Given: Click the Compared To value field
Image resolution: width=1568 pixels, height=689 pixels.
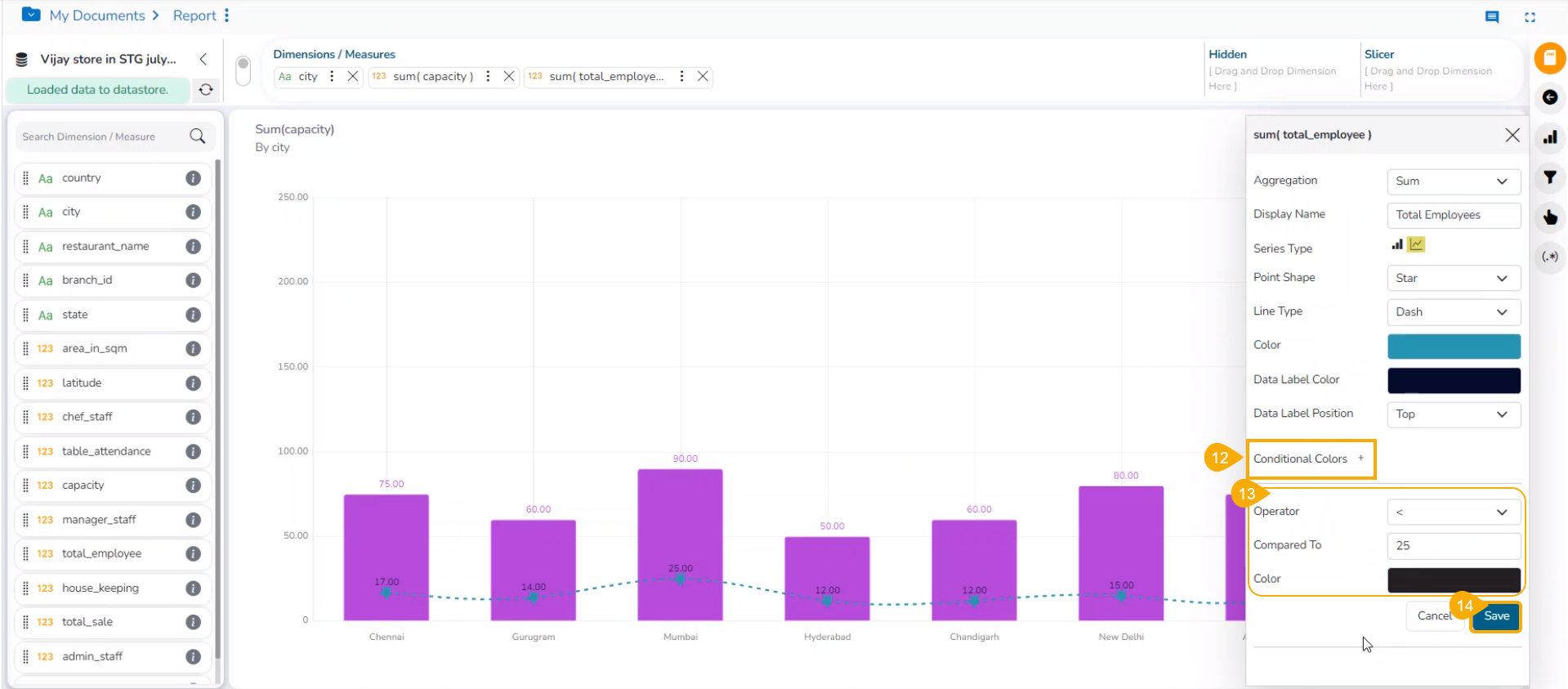Looking at the screenshot, I should point(1453,545).
